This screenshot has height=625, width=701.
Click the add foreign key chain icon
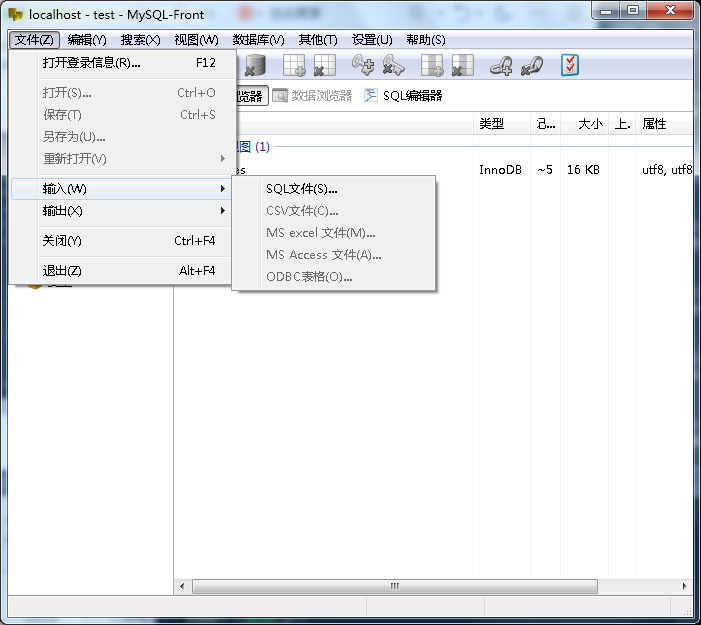(x=501, y=66)
